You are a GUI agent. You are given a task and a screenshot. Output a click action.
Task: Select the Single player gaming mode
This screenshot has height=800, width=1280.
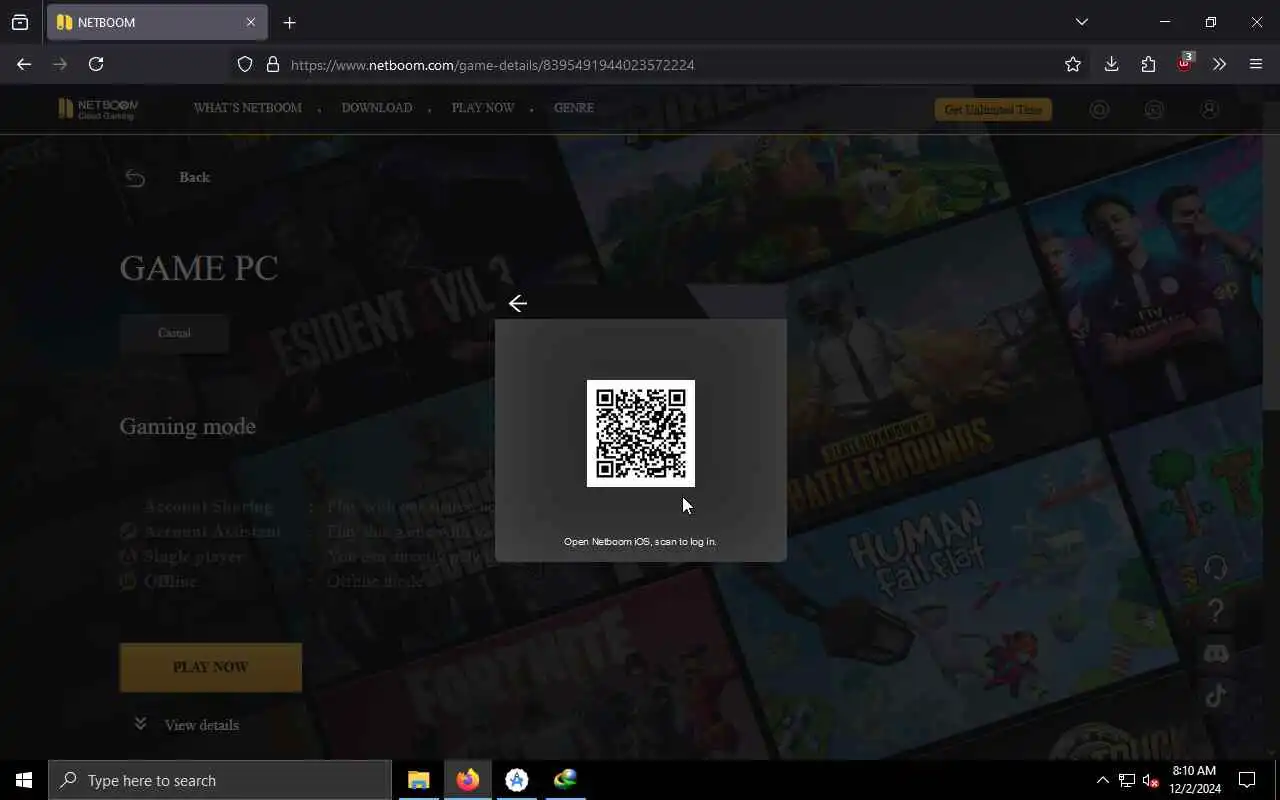coord(193,557)
